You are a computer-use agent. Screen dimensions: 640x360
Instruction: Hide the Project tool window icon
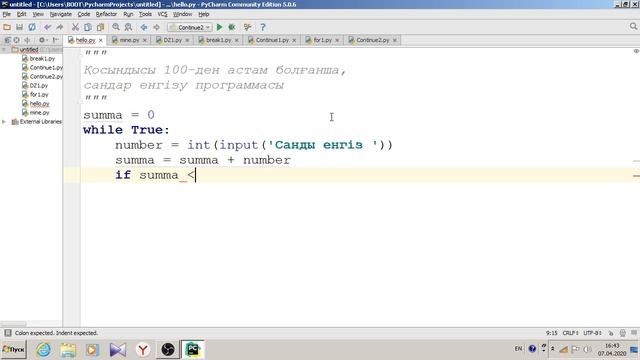coord(56,40)
